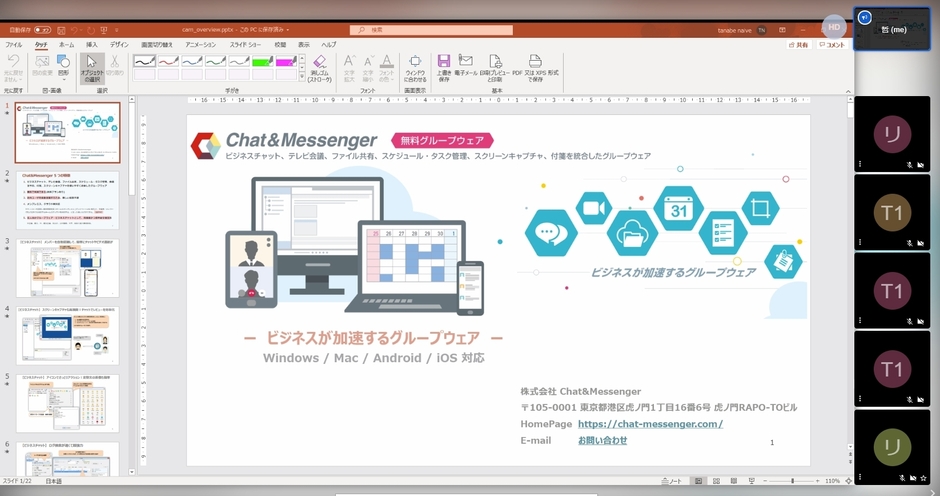This screenshot has width=940, height=496.
Task: Click the 切り取り scissors icon
Action: point(115,65)
